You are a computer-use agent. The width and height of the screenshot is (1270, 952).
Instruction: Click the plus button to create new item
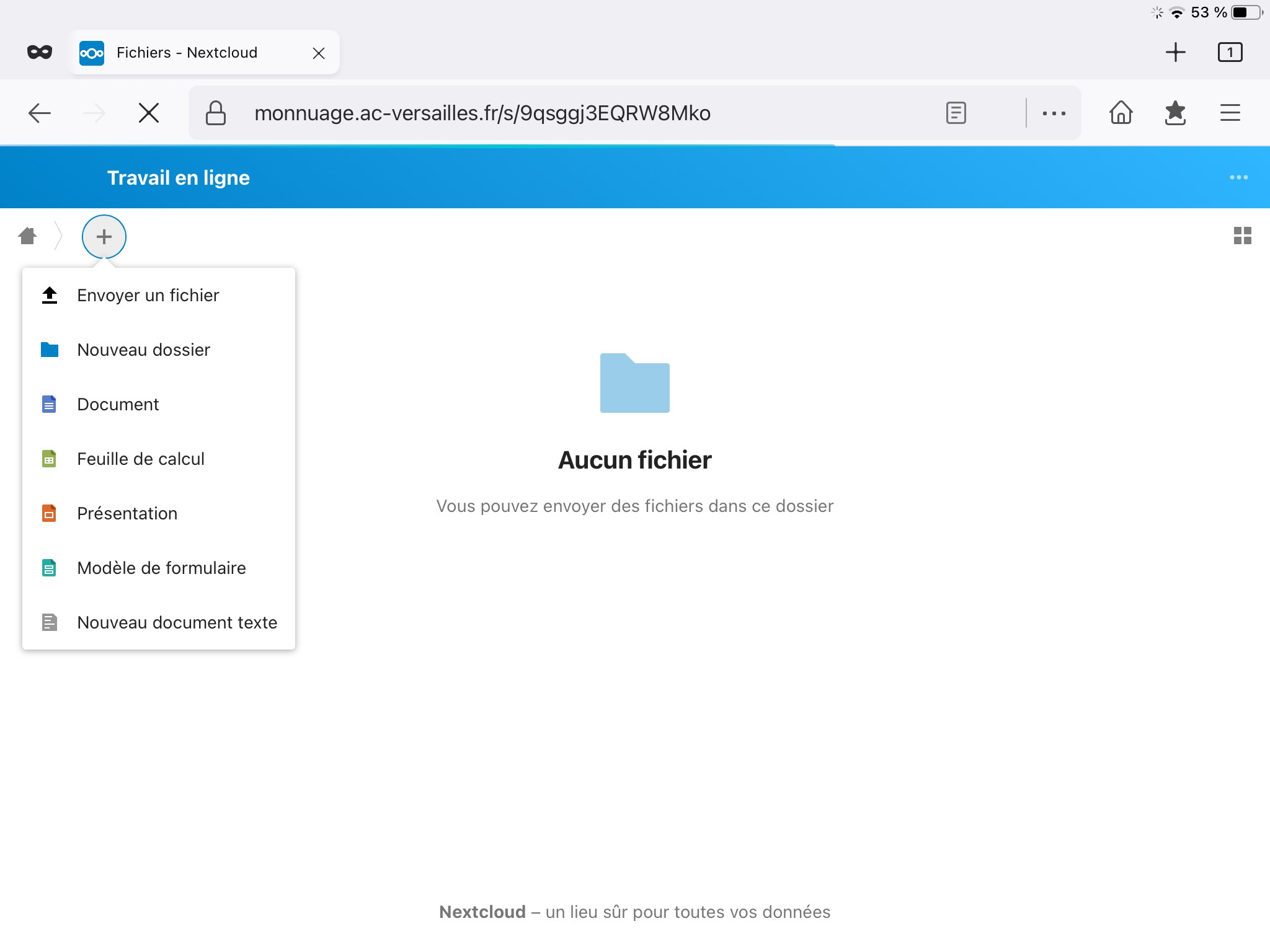[104, 236]
